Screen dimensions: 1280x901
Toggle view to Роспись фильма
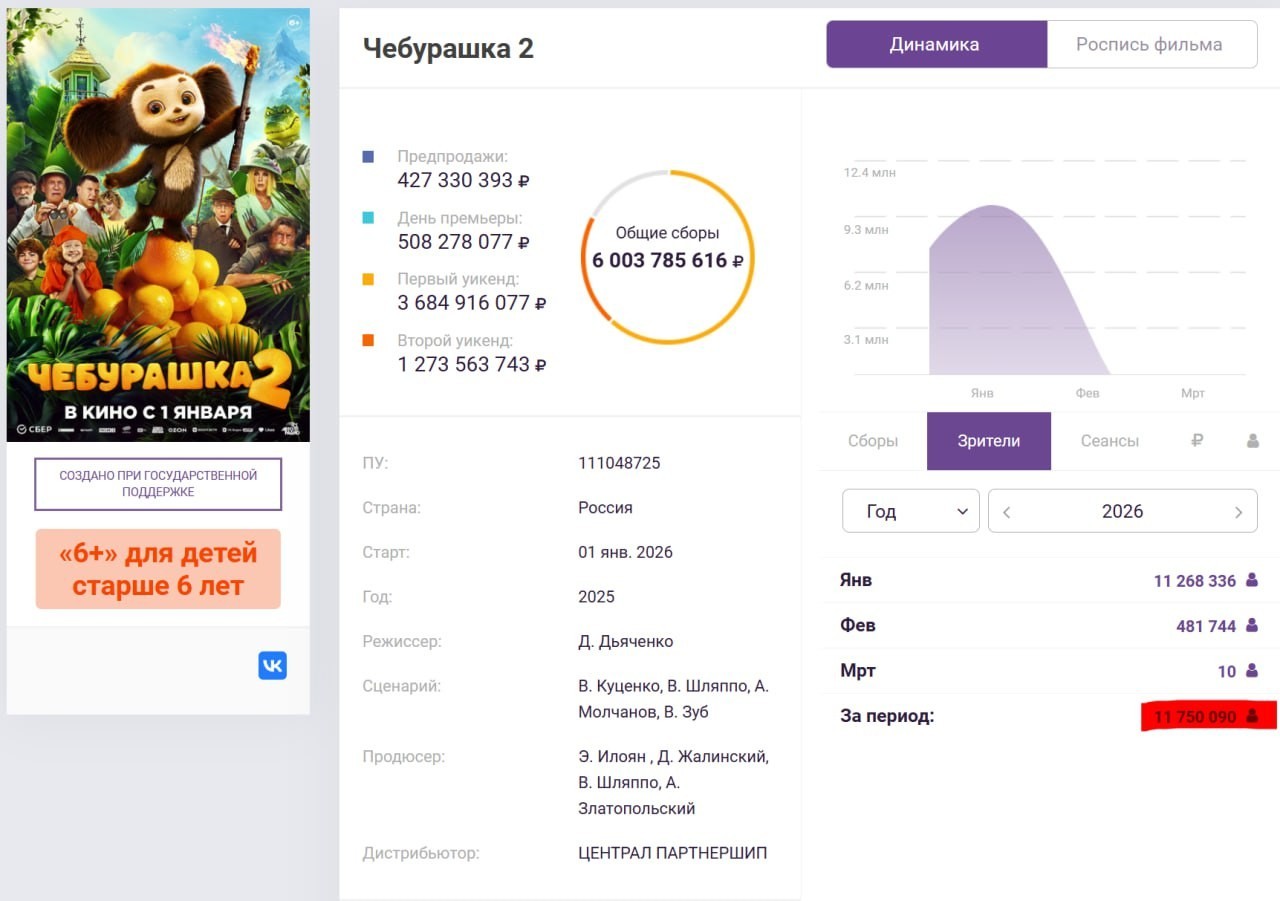[x=1151, y=45]
